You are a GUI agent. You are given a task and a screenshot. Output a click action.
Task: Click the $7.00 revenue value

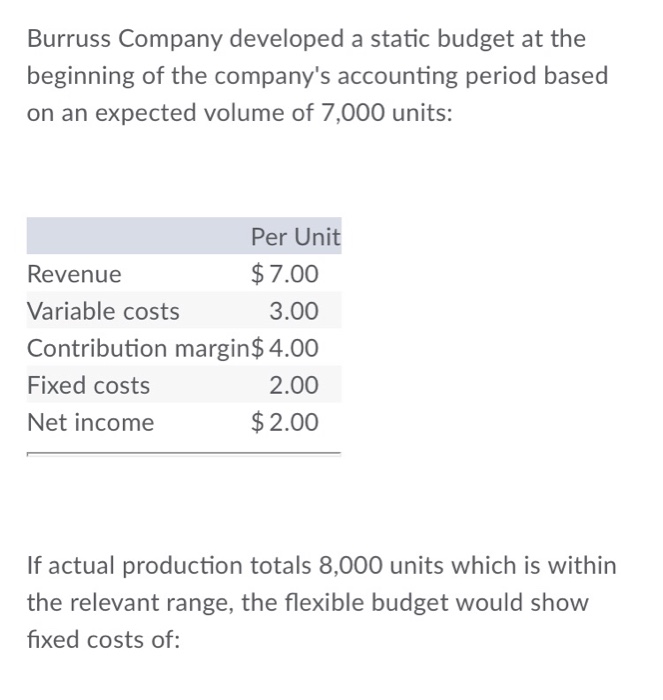pyautogui.click(x=284, y=274)
